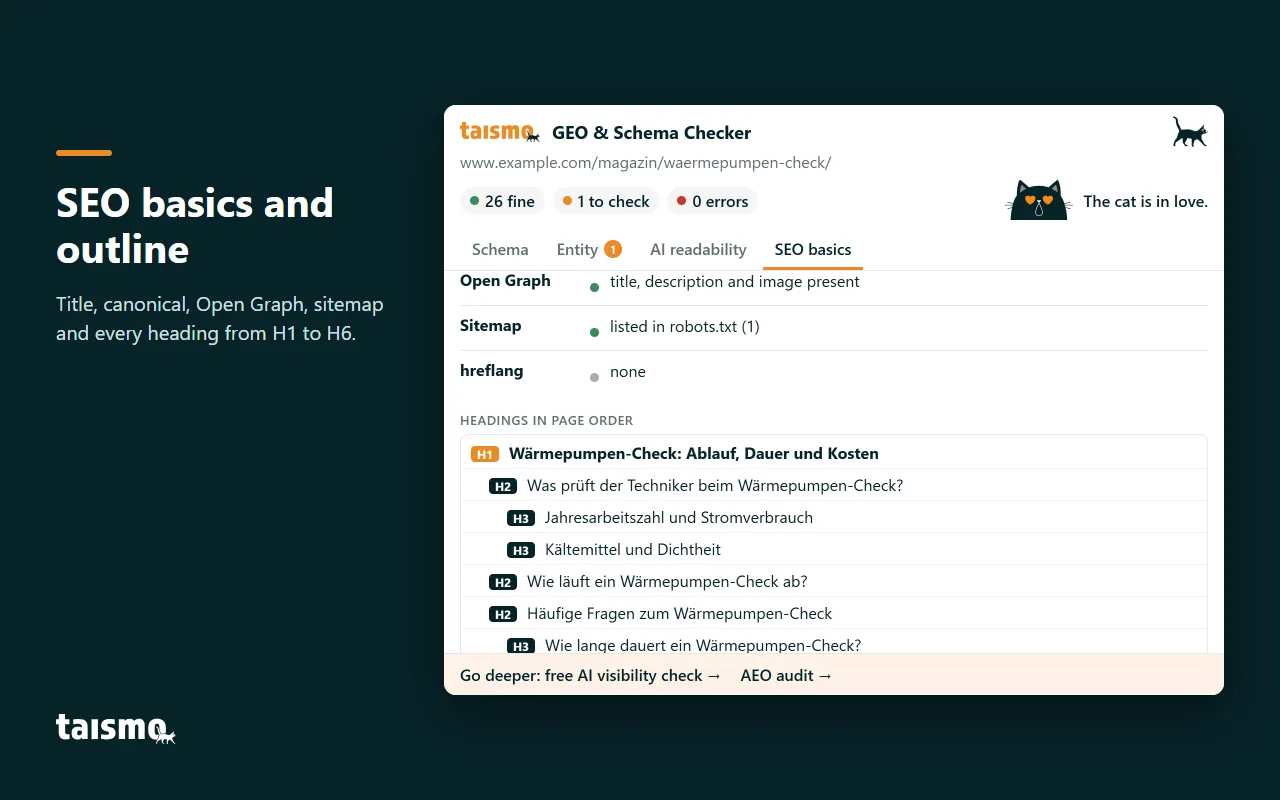Open the AEO audit link

[x=786, y=676]
